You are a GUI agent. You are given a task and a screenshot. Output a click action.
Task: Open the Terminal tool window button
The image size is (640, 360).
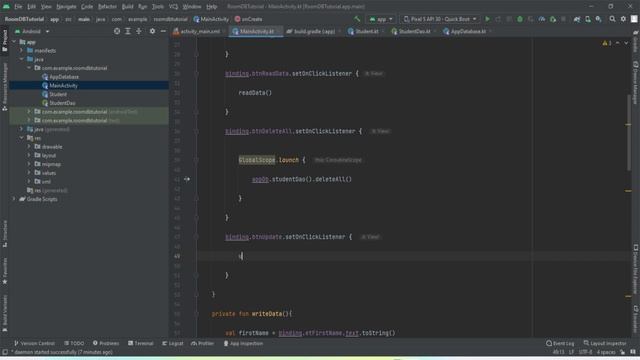[x=140, y=343]
